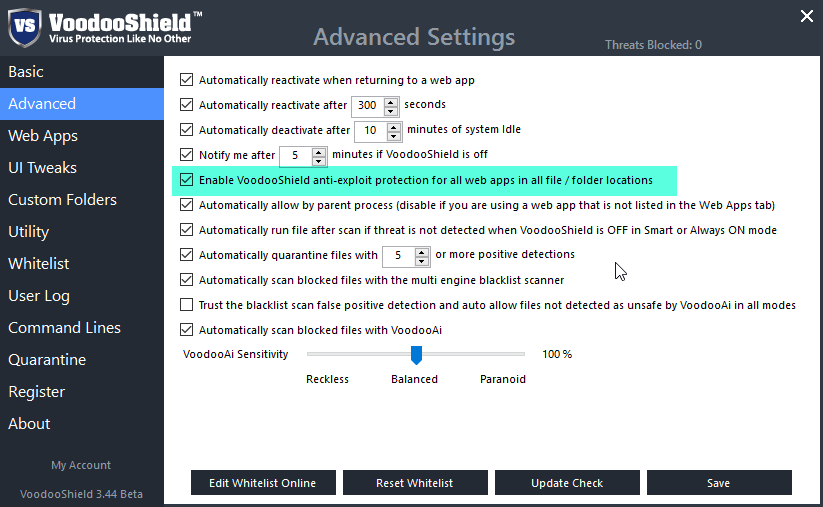This screenshot has height=507, width=823.
Task: Decrease the idle minutes spinner value
Action: coord(394,135)
